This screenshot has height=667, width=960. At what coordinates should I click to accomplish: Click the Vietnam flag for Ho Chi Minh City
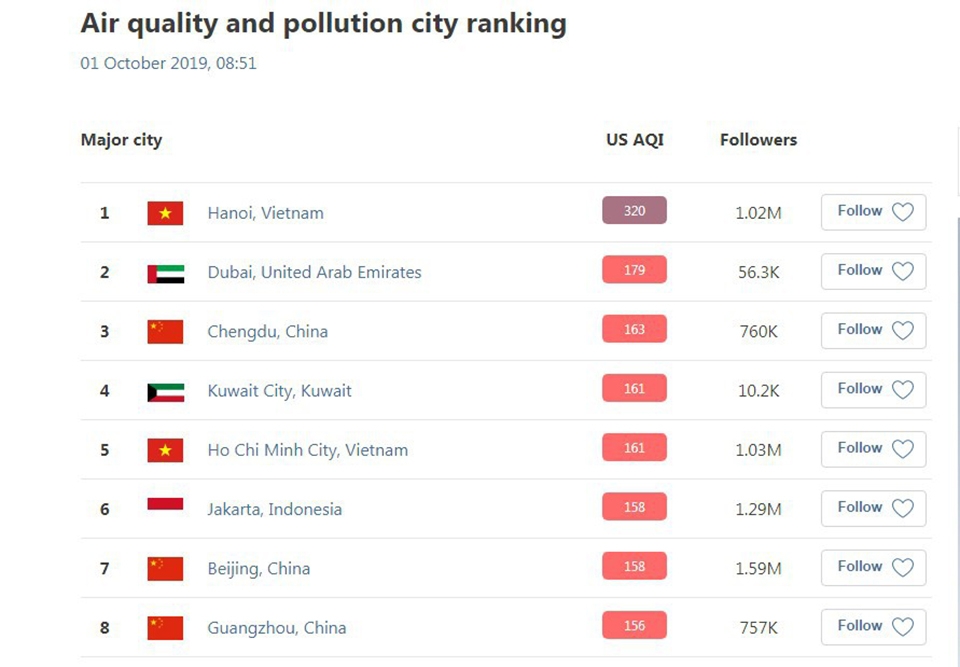165,450
